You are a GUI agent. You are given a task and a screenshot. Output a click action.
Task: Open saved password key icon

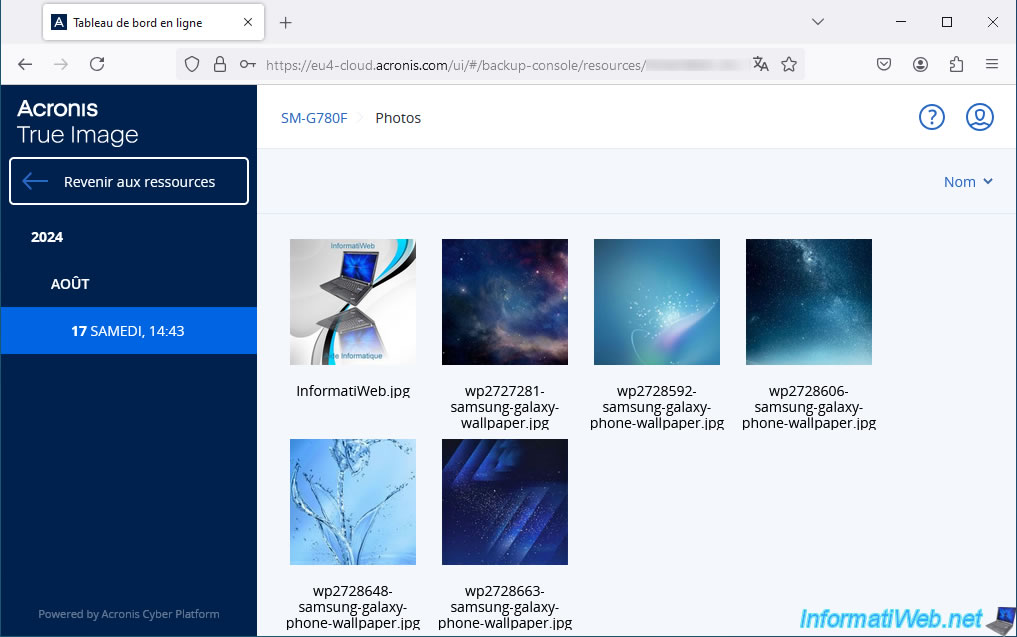click(x=248, y=64)
